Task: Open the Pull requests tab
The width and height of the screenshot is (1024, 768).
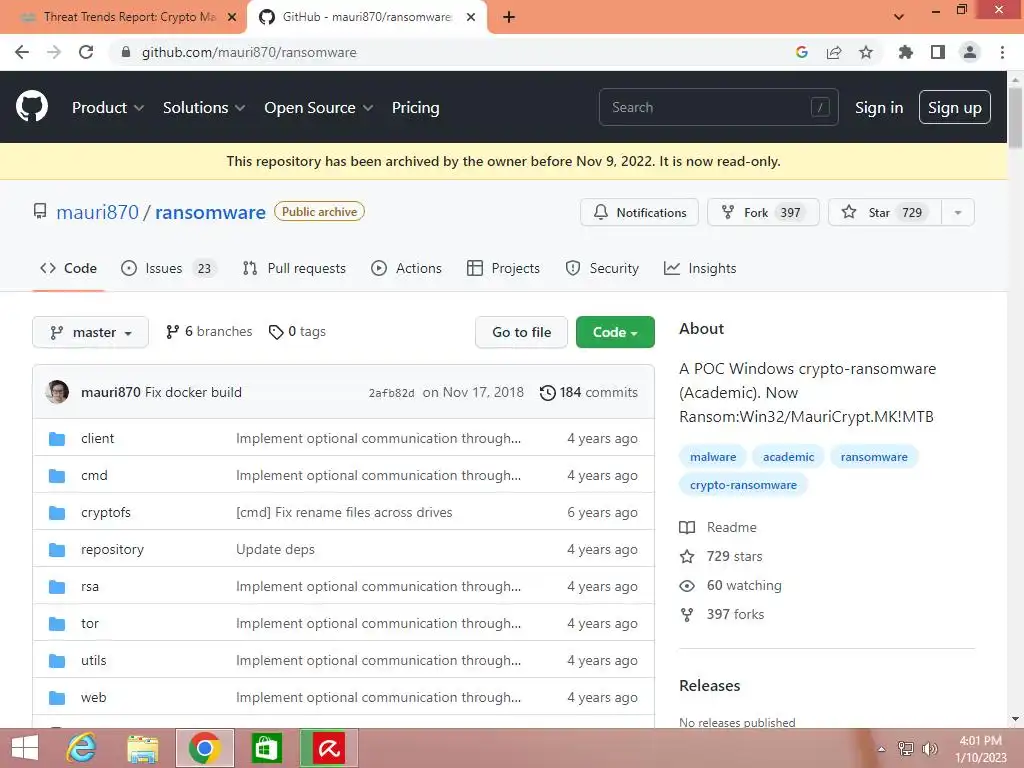Action: tap(294, 268)
